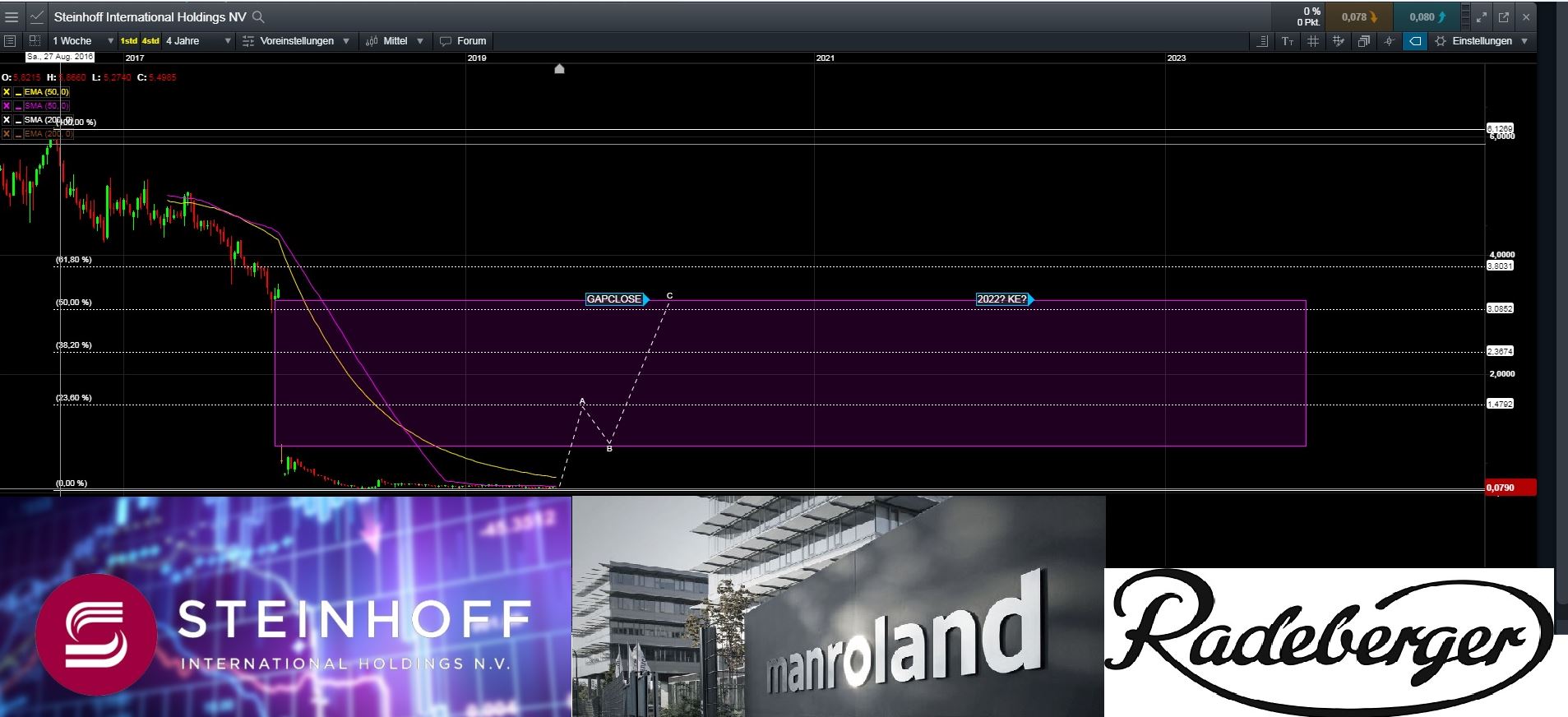The image size is (1568, 717).
Task: Open the hamburger main menu
Action: coord(12,16)
